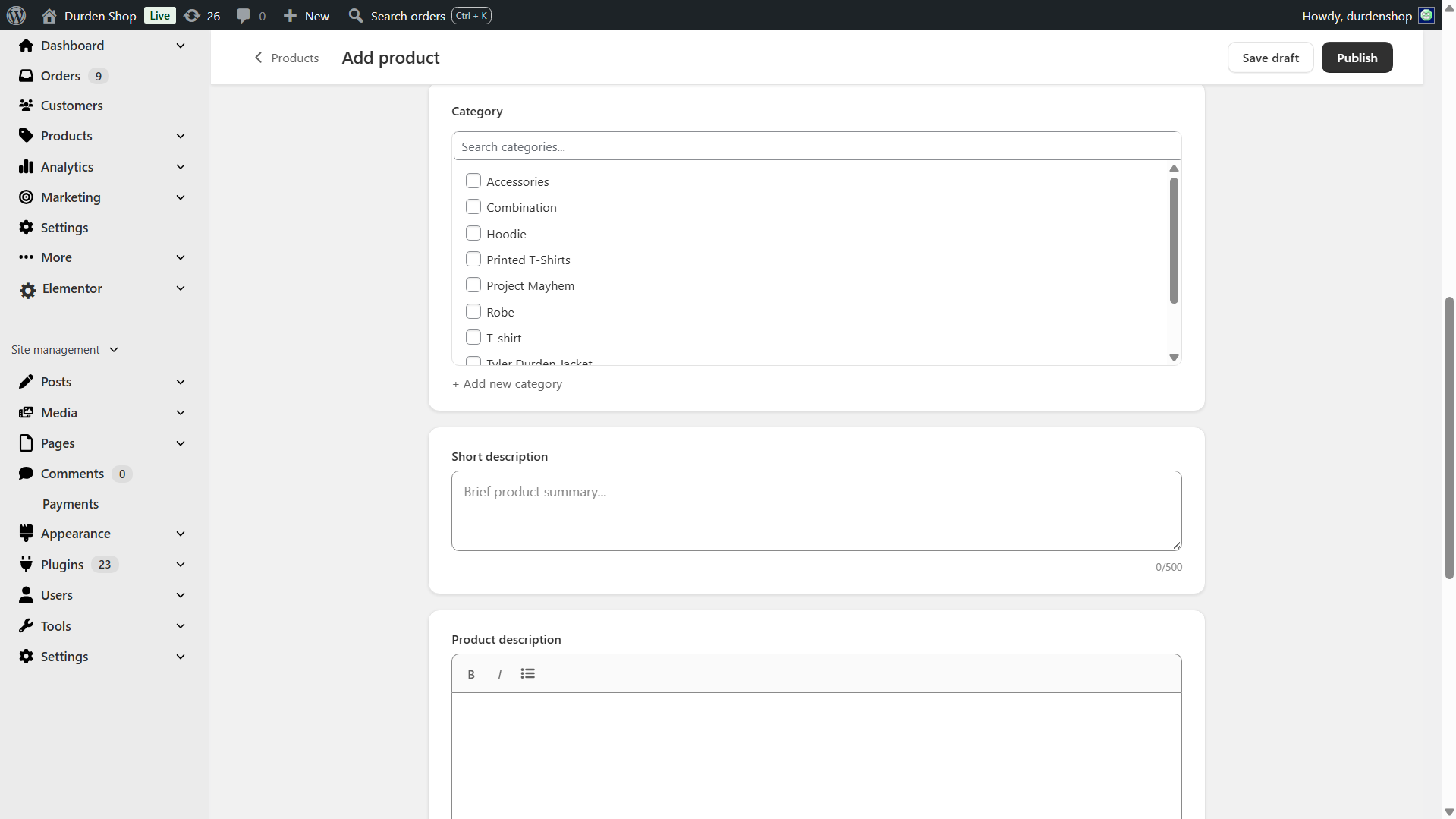Click the comments bubble icon in admin bar
This screenshot has width=1456, height=819.
click(244, 15)
